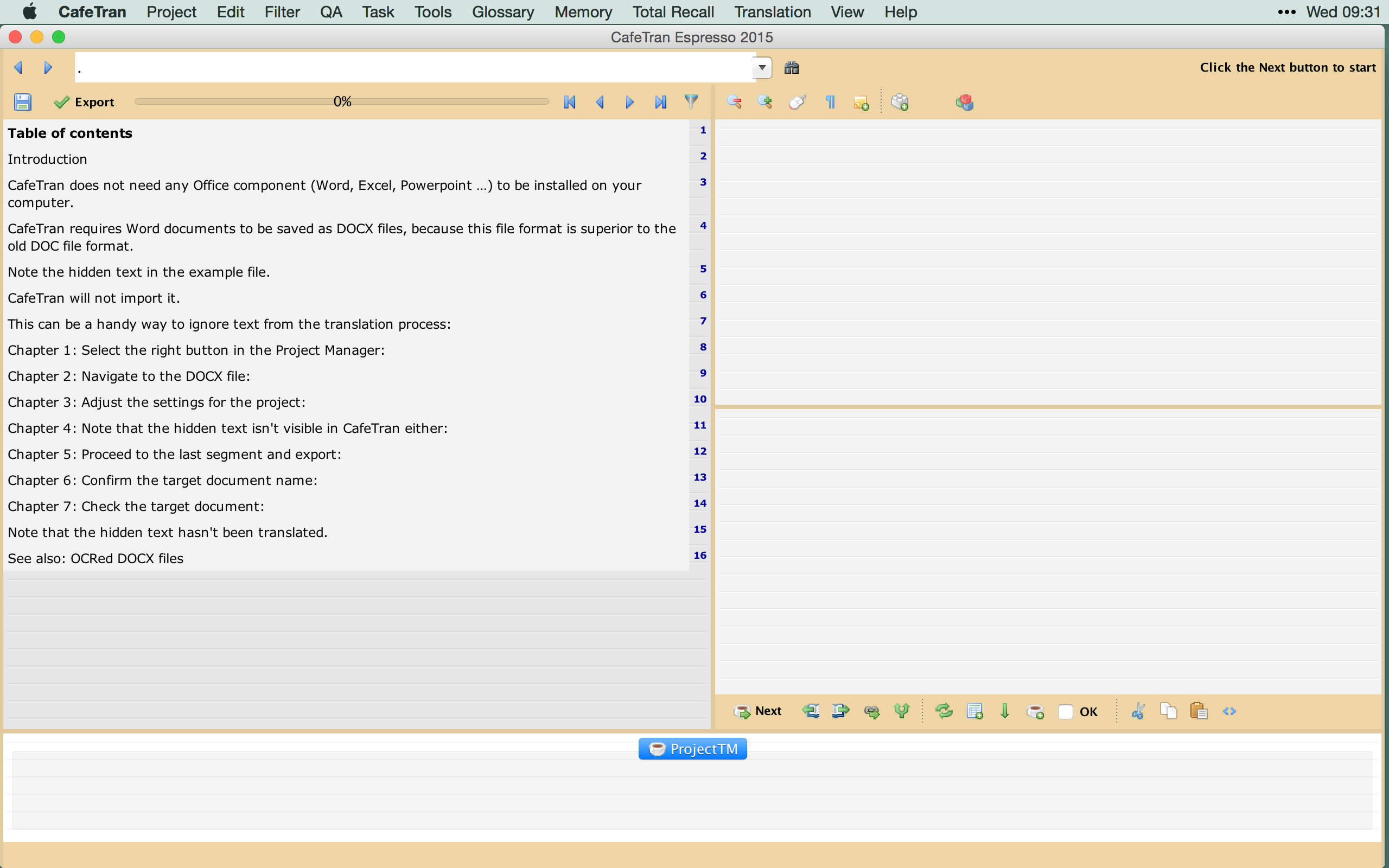Click in the top search text field
This screenshot has height=868, width=1389.
coord(413,68)
